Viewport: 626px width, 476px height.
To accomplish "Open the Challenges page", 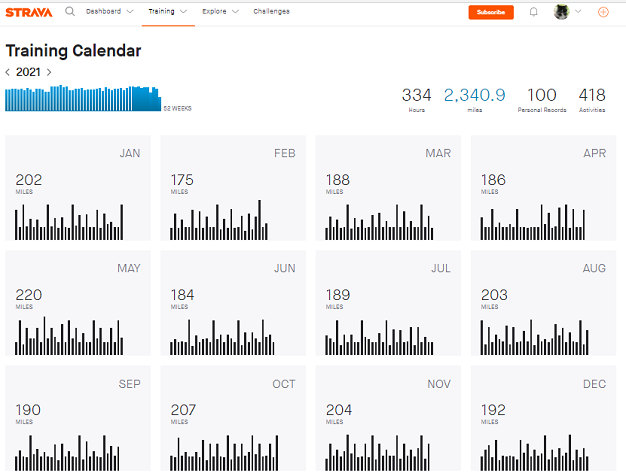I will 271,12.
